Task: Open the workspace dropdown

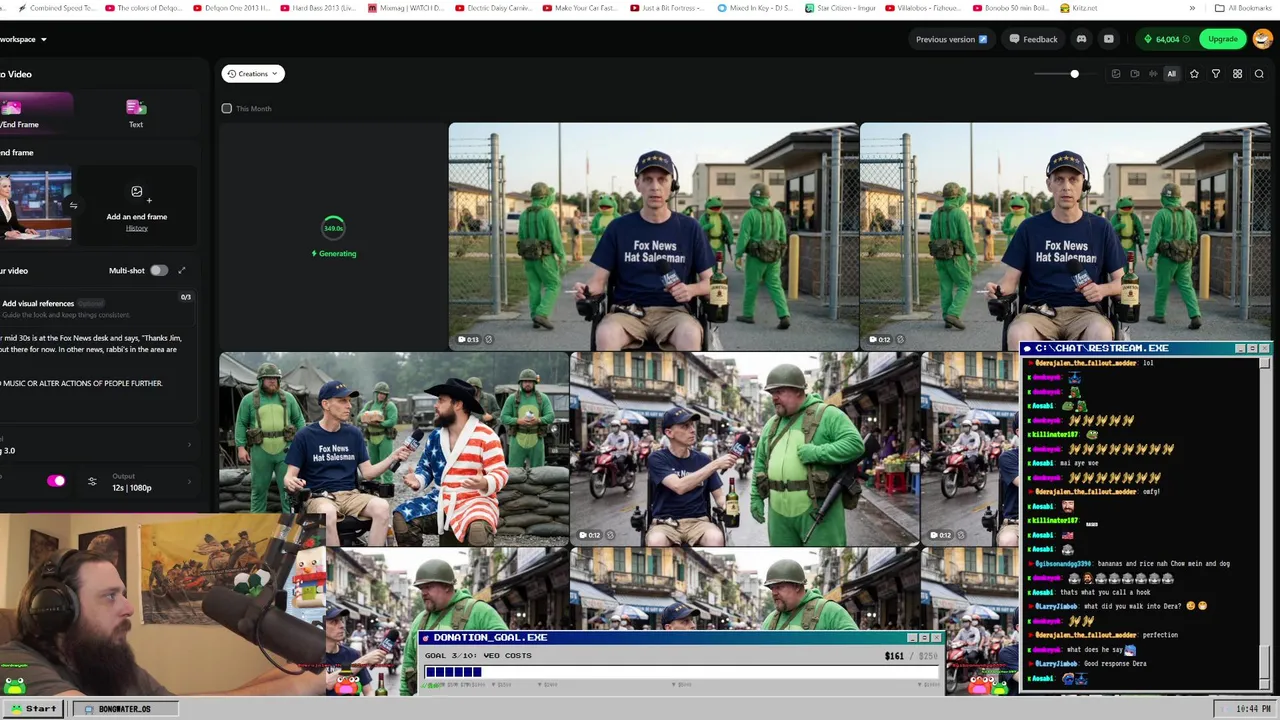Action: coord(24,39)
